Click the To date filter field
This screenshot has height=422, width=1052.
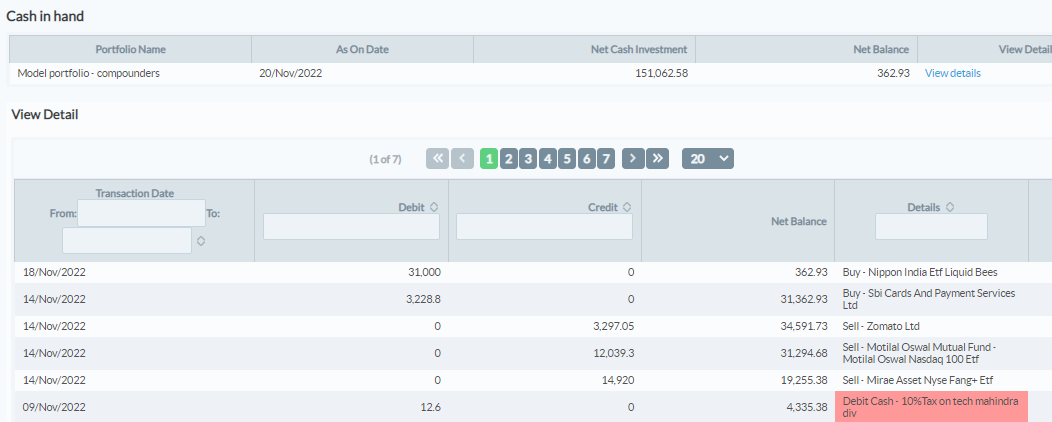pos(127,241)
